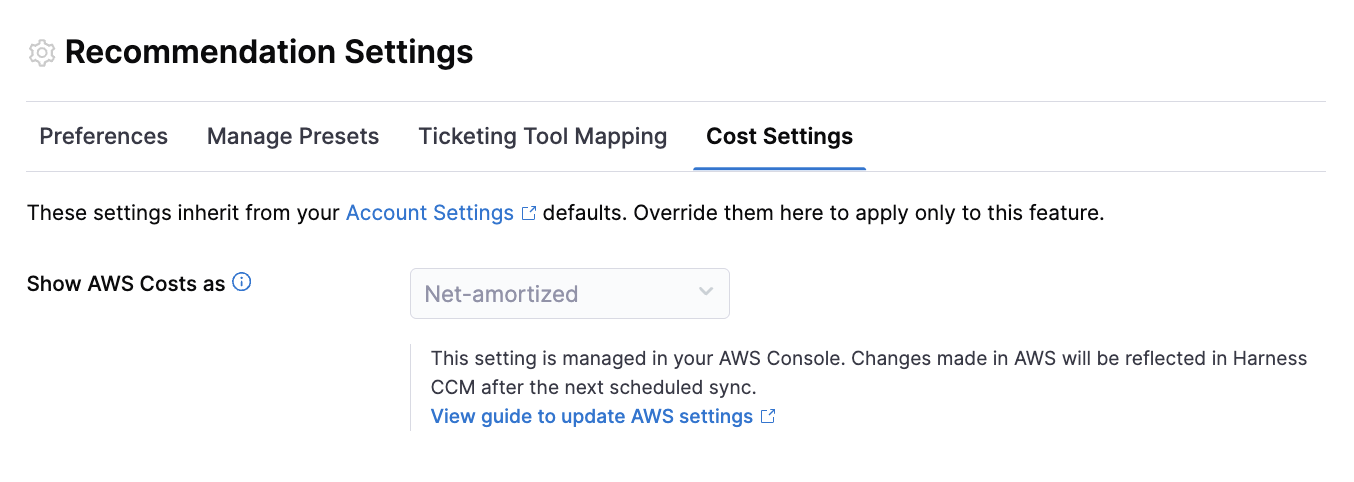Open the Net-amortized cost type combo box
This screenshot has width=1354, height=482.
point(569,293)
